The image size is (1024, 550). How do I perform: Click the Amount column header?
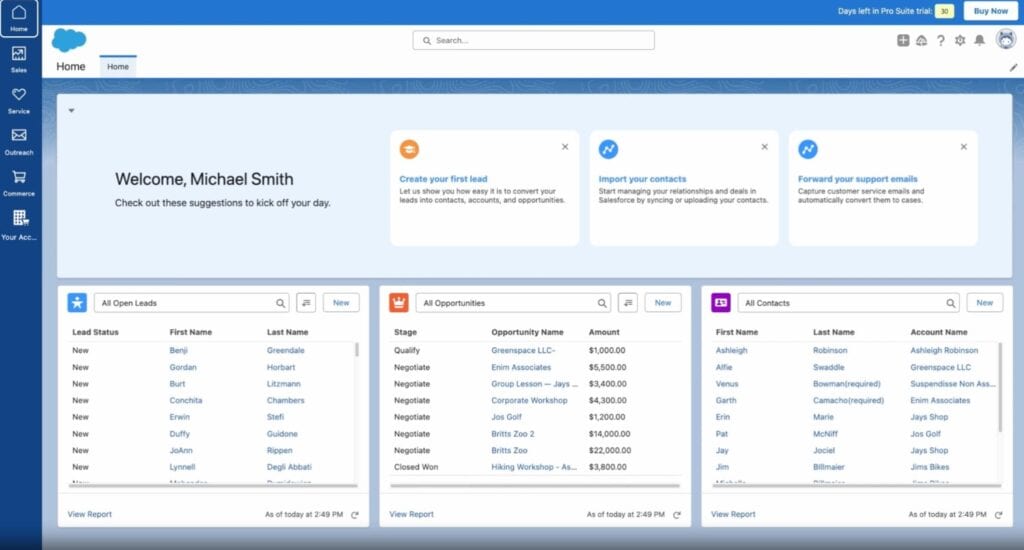[604, 332]
